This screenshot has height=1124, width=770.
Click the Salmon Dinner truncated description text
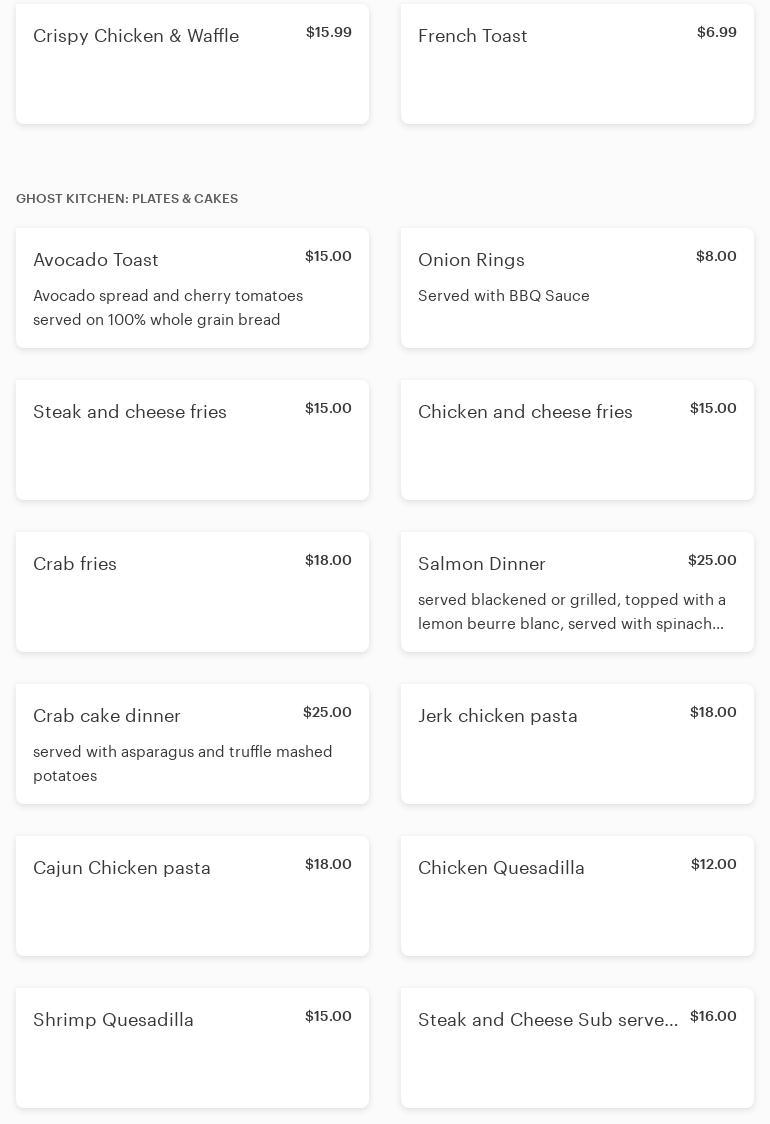(x=571, y=612)
